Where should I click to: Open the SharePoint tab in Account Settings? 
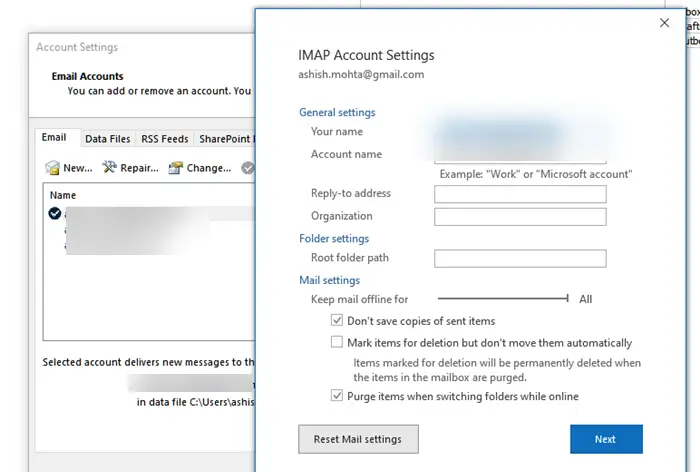225,139
